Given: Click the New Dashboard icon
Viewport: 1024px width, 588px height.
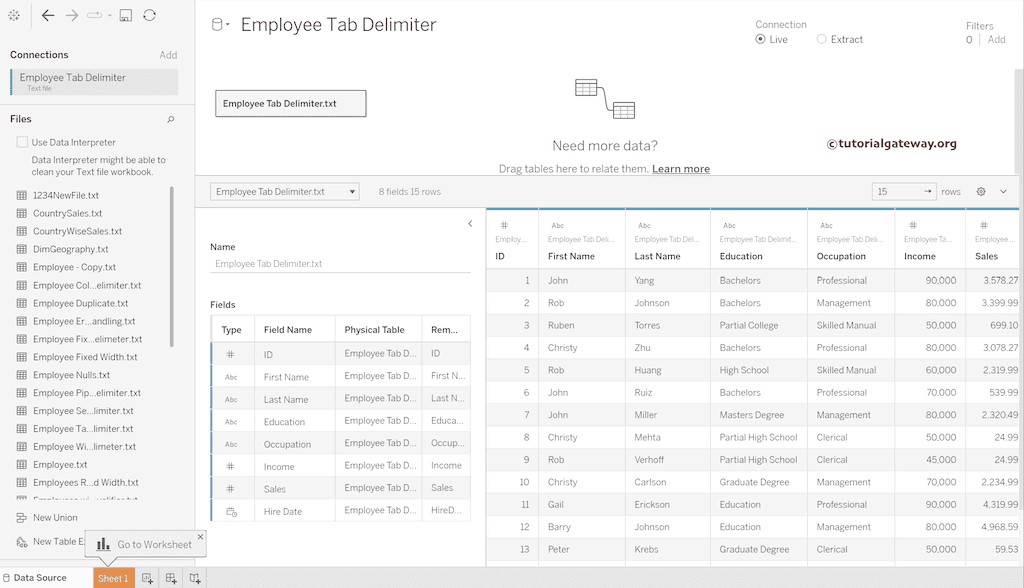Looking at the screenshot, I should click(172, 578).
